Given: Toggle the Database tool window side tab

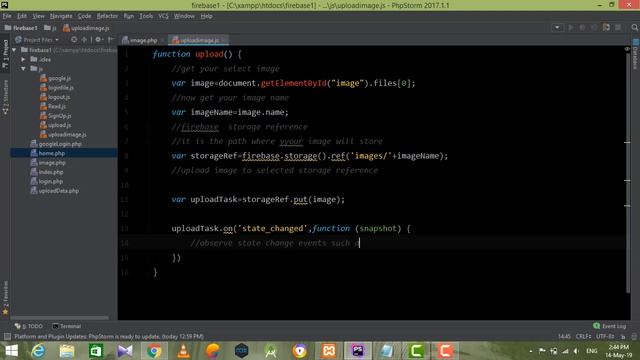Looking at the screenshot, I should tap(635, 54).
